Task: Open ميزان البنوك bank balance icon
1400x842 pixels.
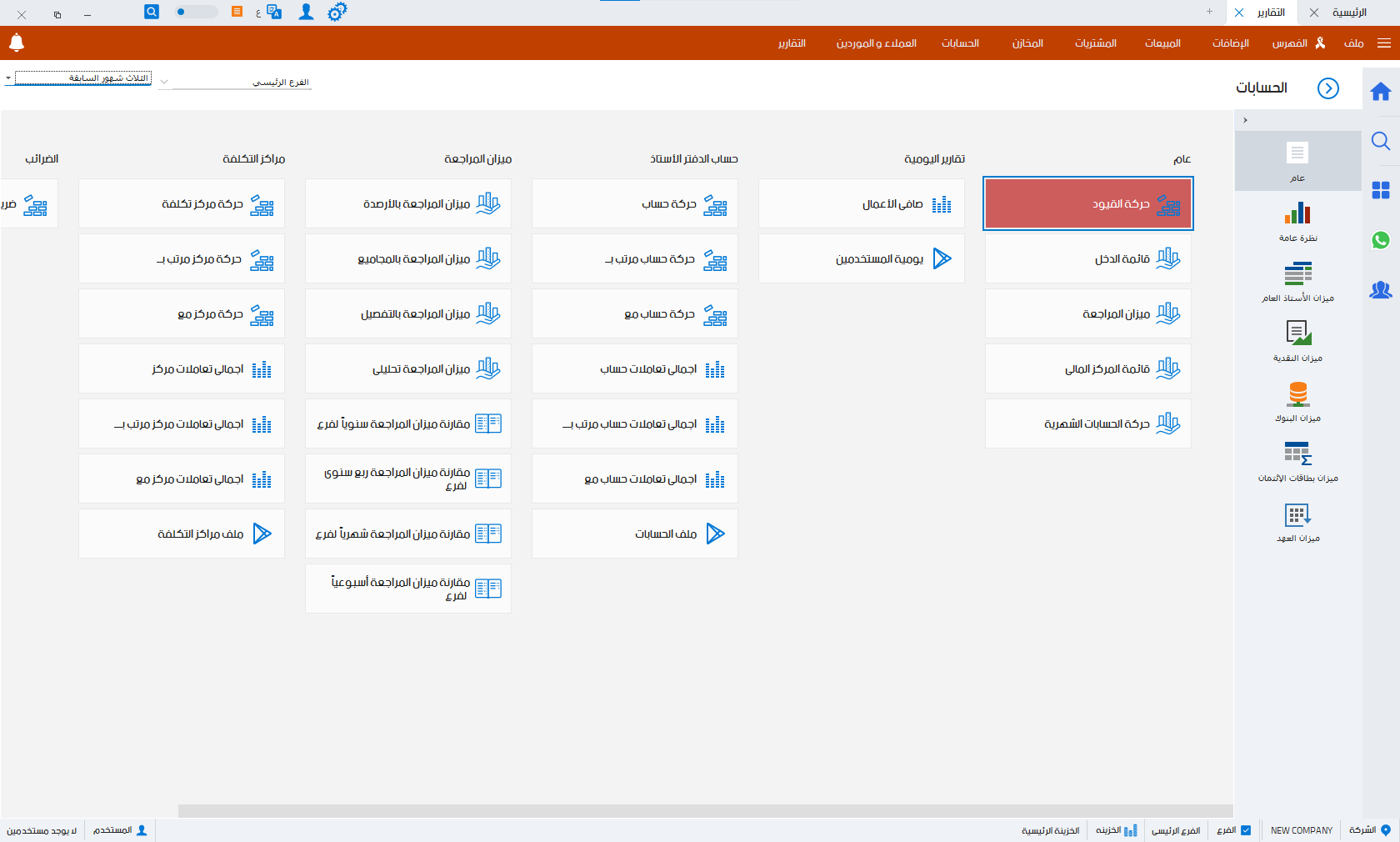Action: [x=1297, y=401]
